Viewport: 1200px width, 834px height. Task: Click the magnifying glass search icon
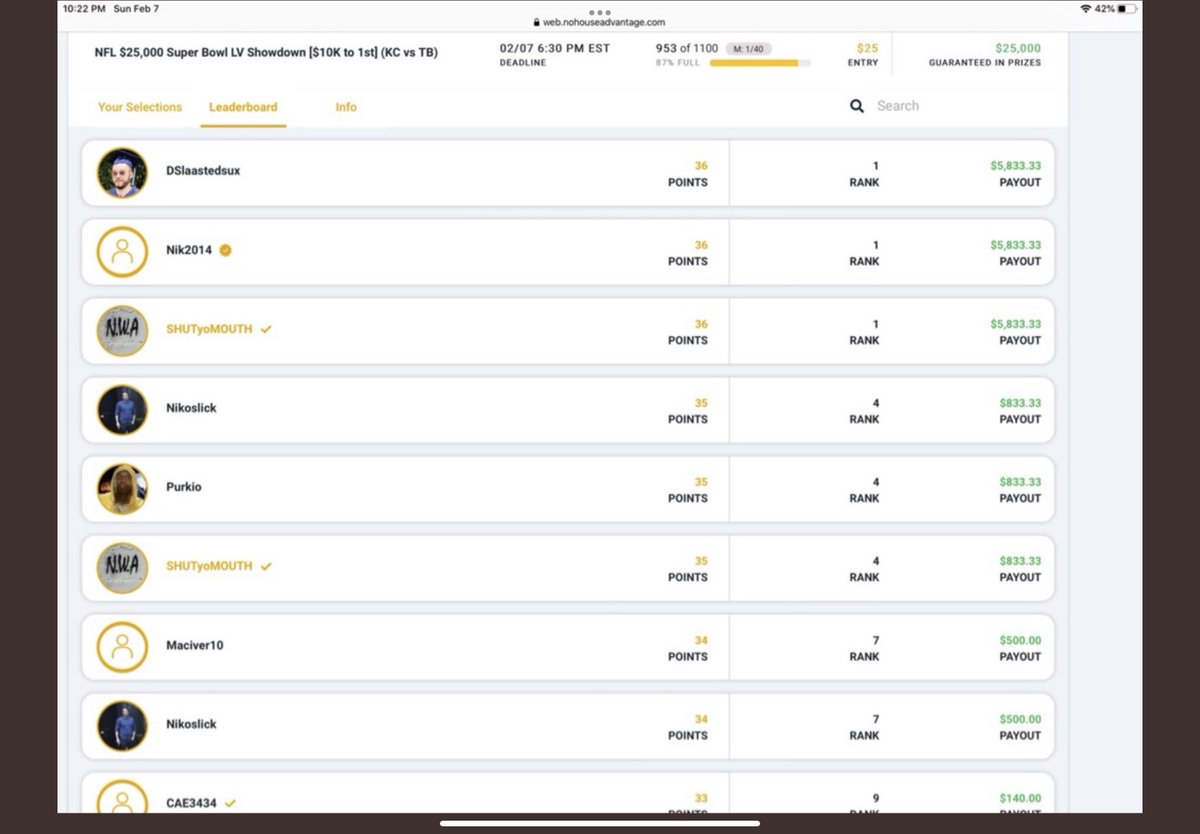(857, 106)
